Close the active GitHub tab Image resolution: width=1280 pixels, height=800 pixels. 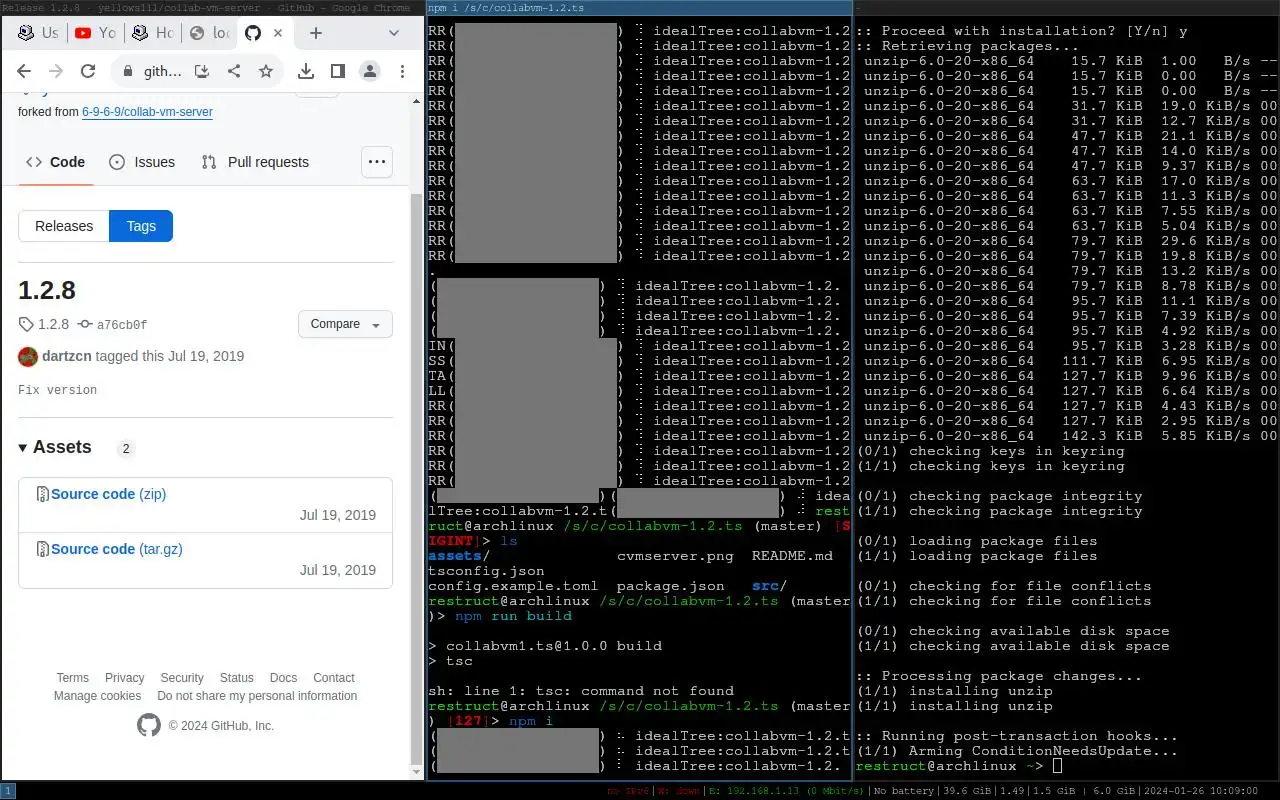[x=278, y=33]
